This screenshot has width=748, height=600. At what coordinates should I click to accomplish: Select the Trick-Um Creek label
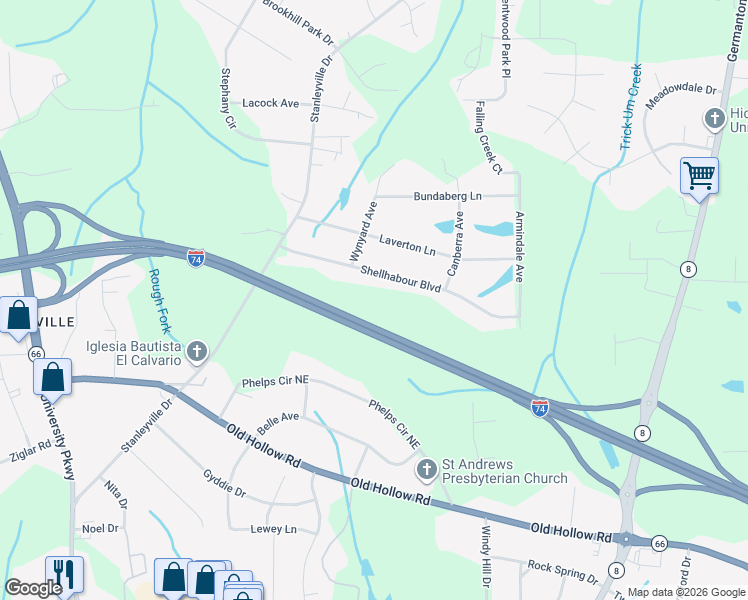631,107
